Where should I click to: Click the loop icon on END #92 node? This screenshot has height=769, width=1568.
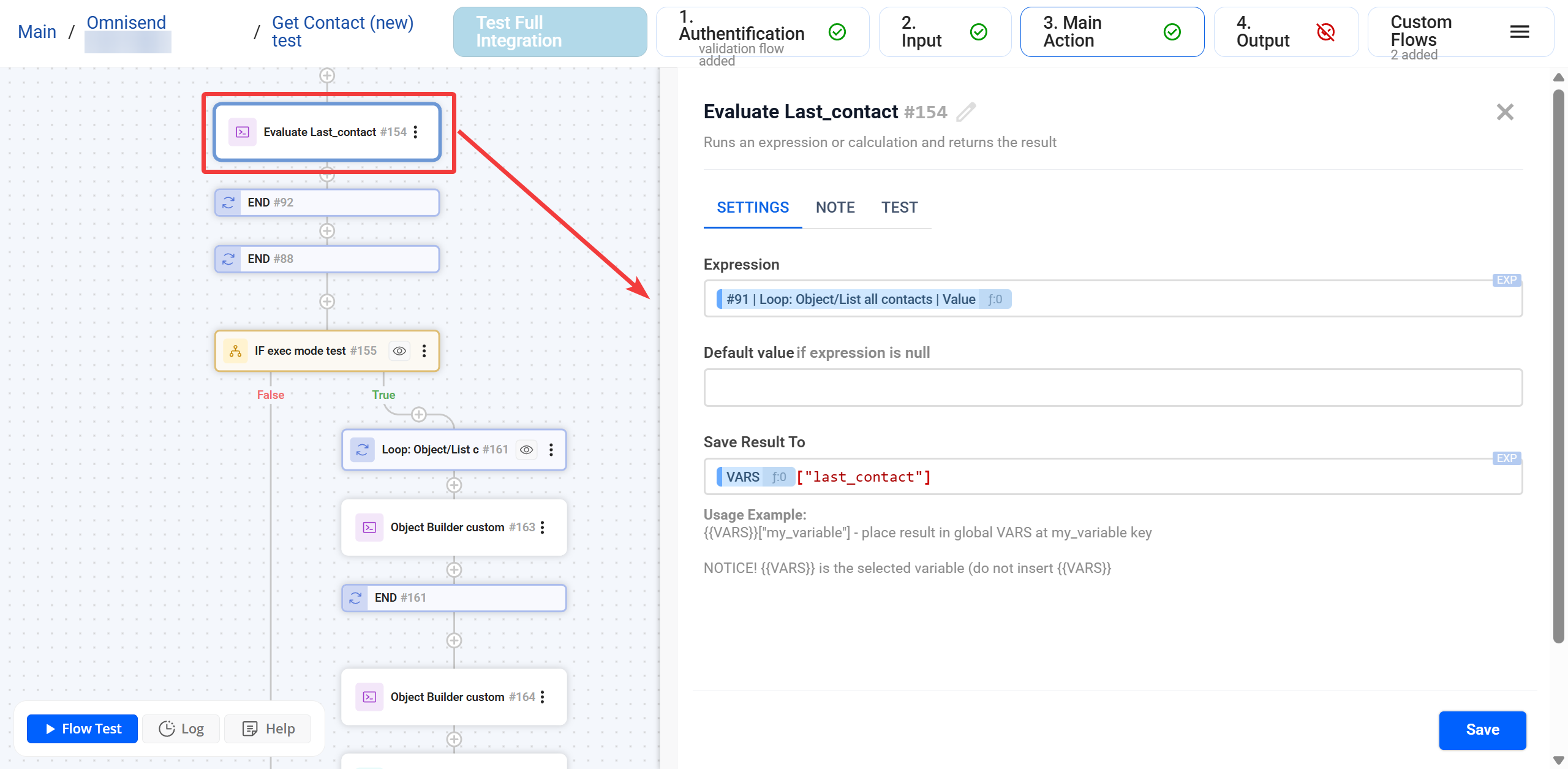point(228,202)
